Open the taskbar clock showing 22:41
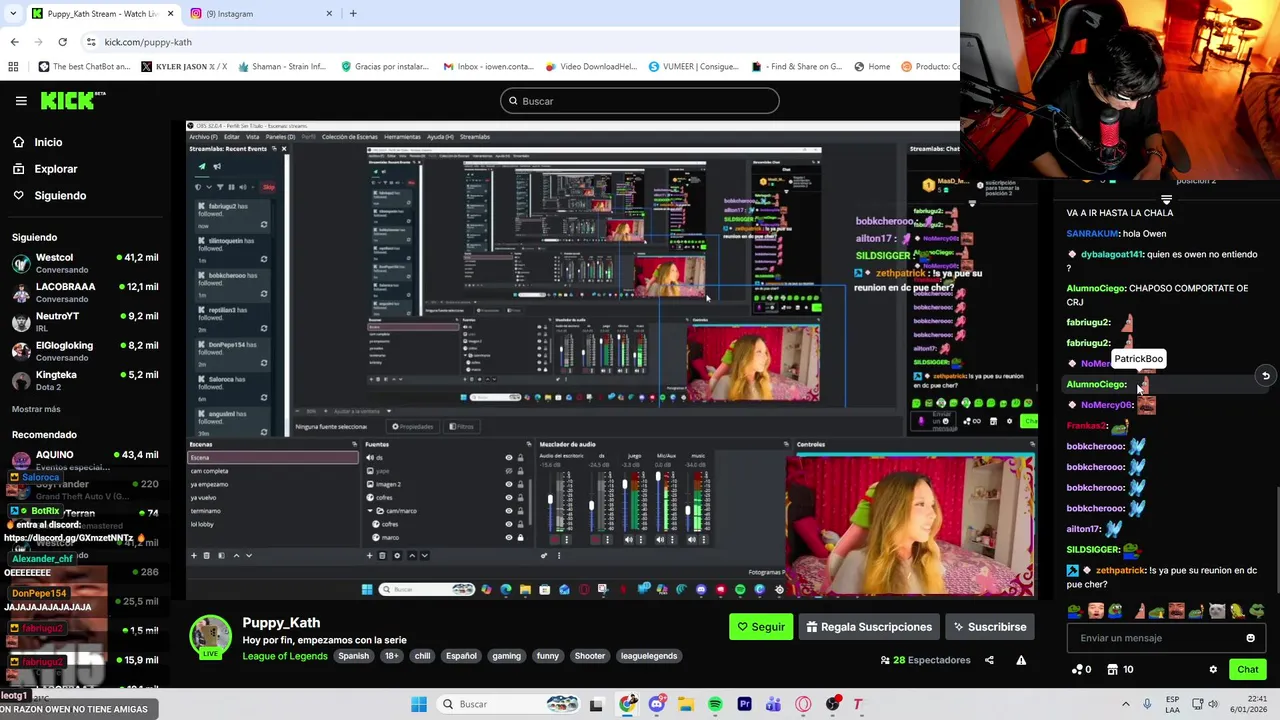Image resolution: width=1280 pixels, height=720 pixels. pyautogui.click(x=1249, y=704)
